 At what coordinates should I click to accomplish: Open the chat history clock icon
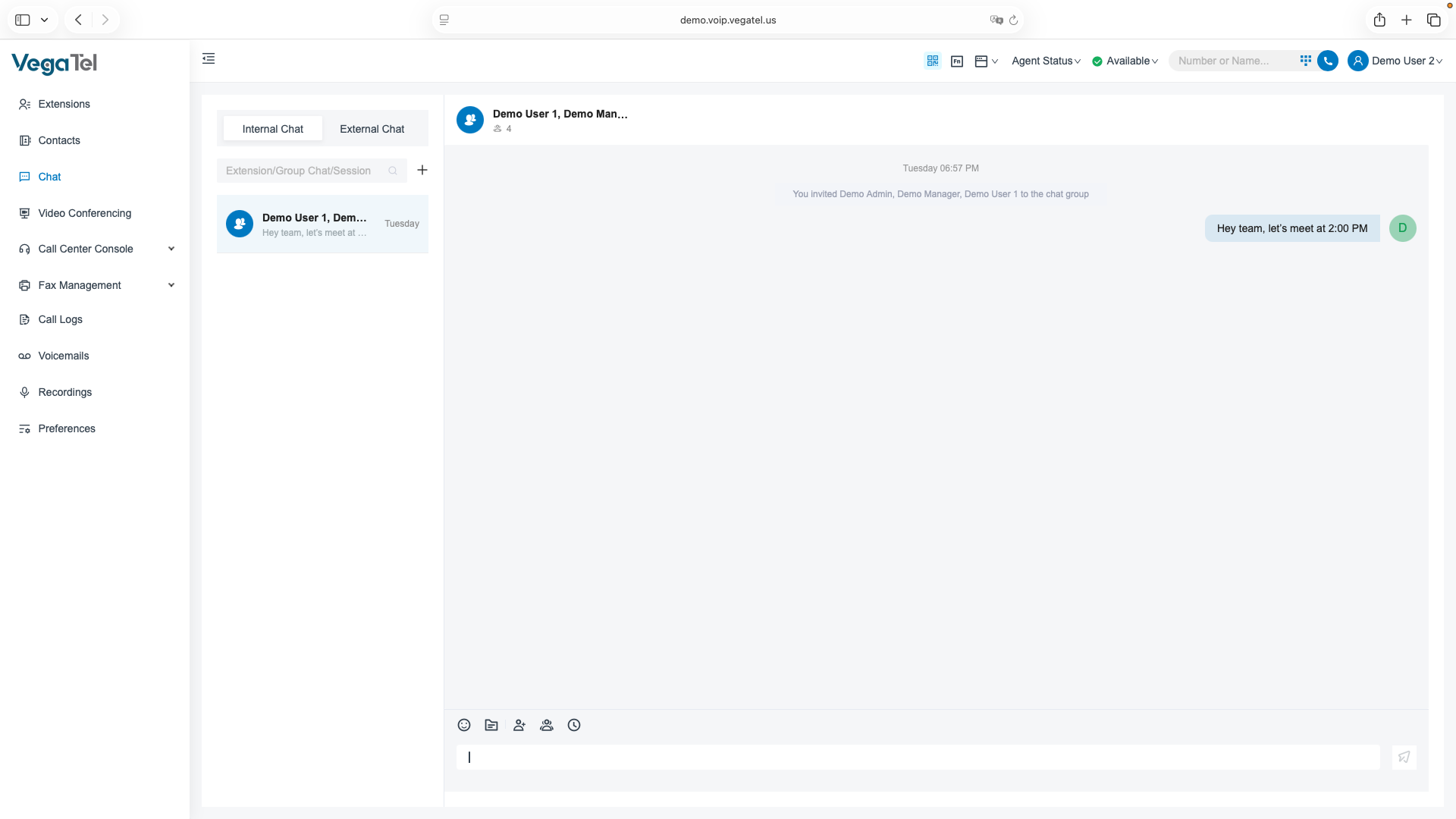[574, 725]
